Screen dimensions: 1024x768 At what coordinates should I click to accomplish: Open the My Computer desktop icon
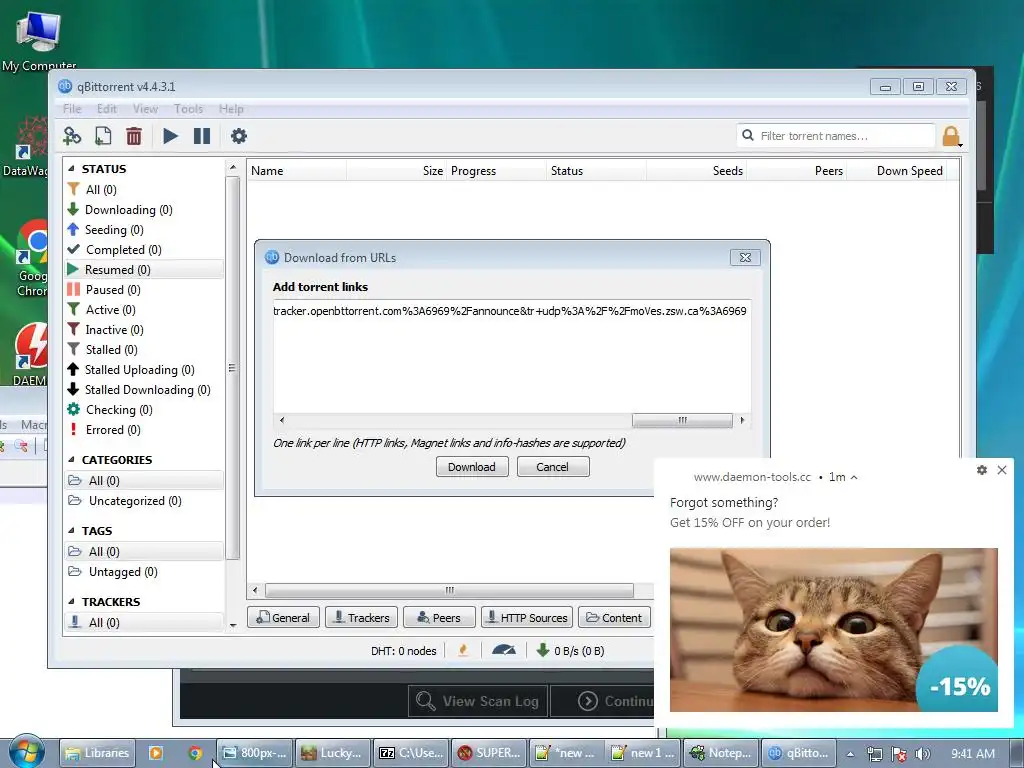click(39, 39)
